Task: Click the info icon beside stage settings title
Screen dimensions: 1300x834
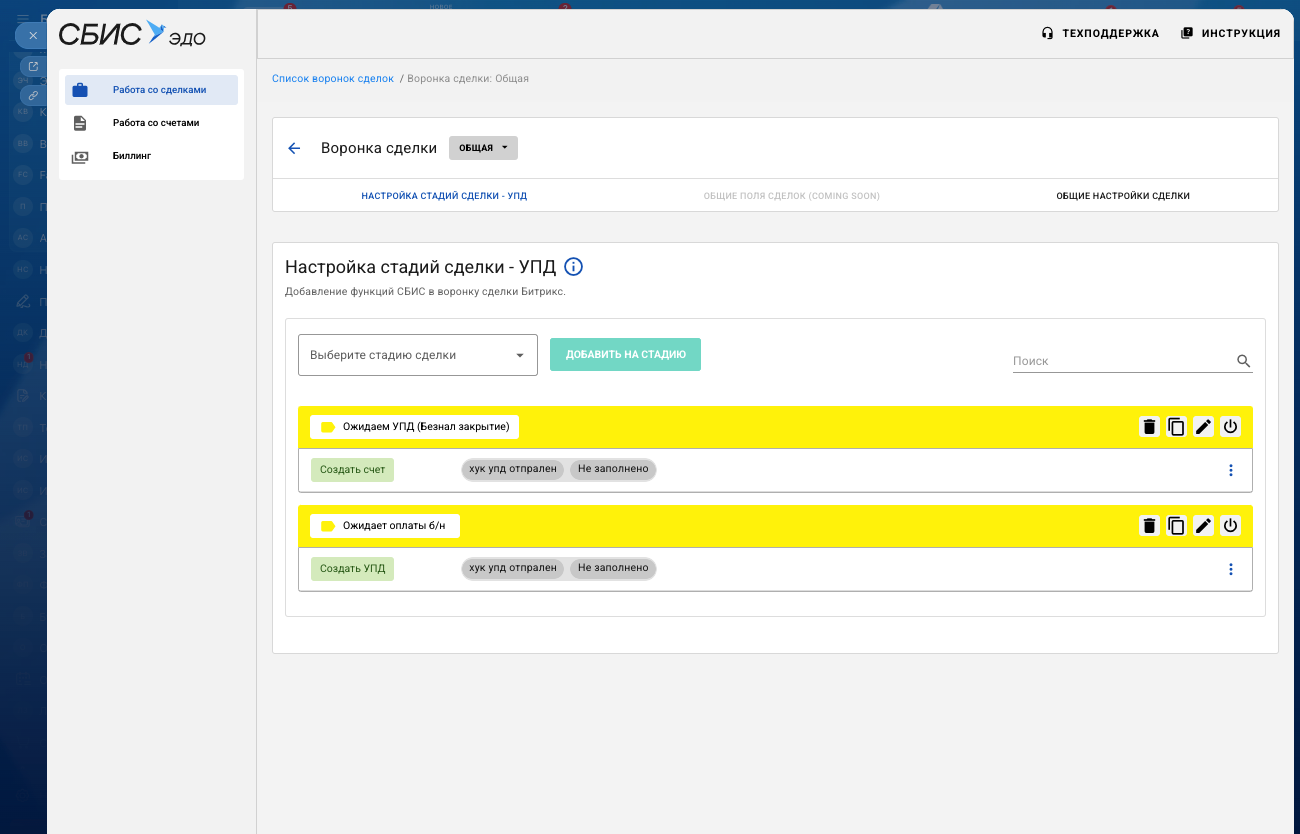Action: click(x=573, y=267)
